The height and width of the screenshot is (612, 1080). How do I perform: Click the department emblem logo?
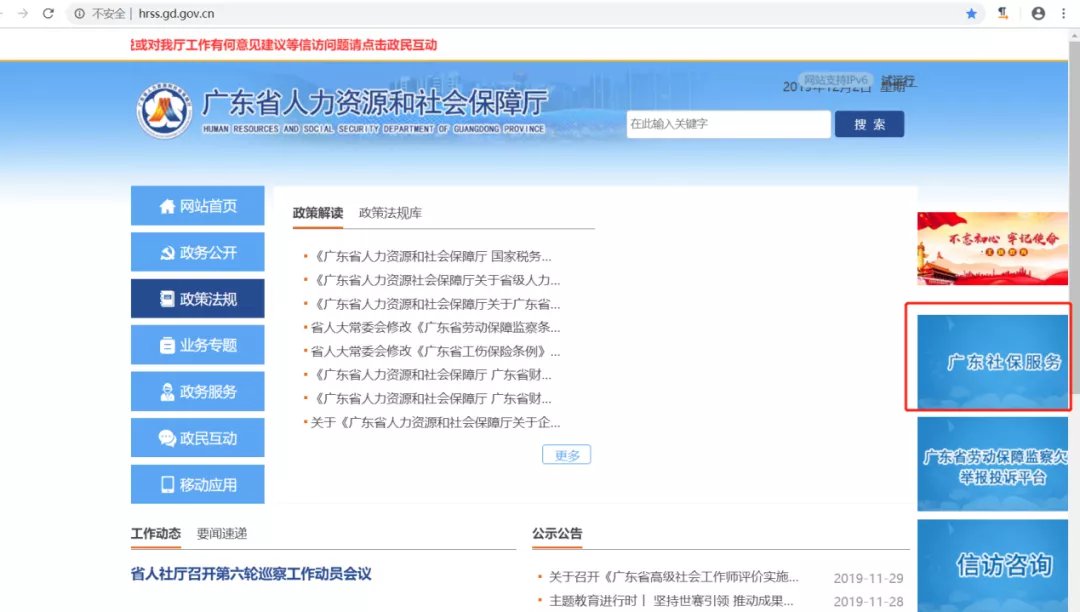click(164, 112)
